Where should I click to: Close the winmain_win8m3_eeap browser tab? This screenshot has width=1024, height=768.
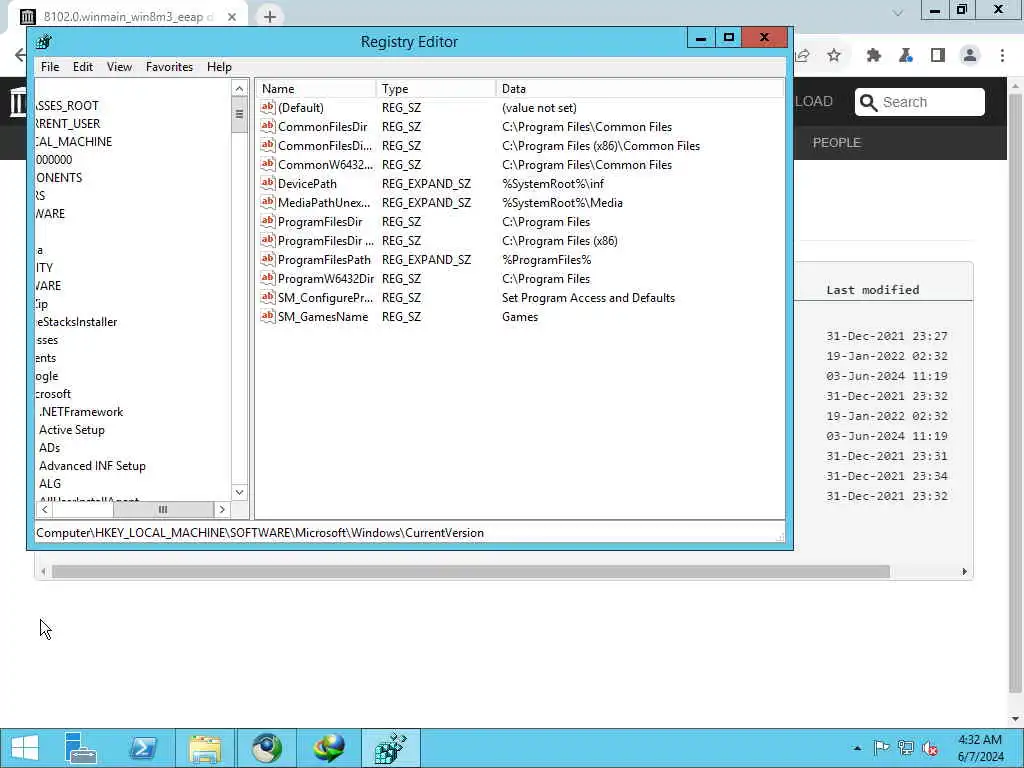(x=232, y=17)
